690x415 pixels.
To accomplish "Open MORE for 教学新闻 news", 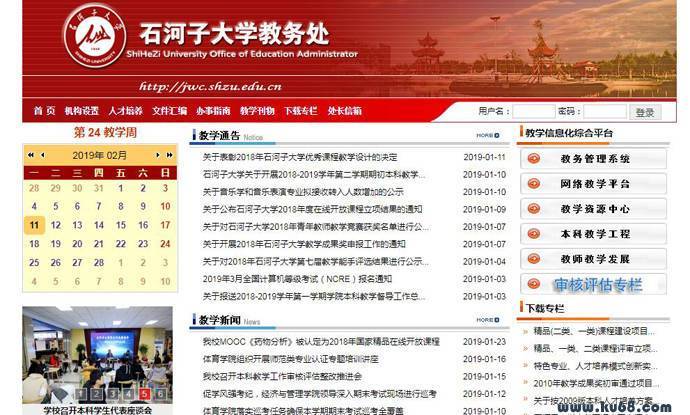I will point(488,320).
